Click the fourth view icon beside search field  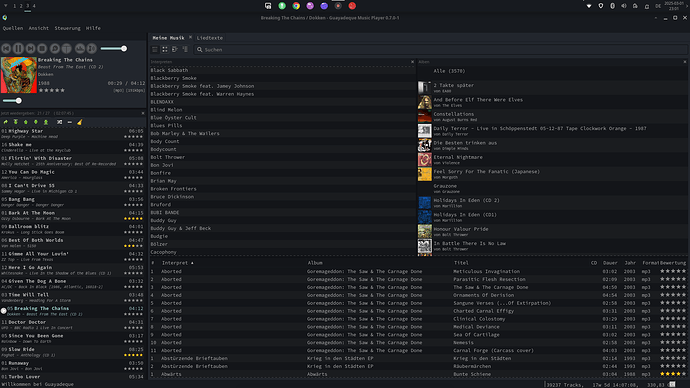(x=185, y=49)
